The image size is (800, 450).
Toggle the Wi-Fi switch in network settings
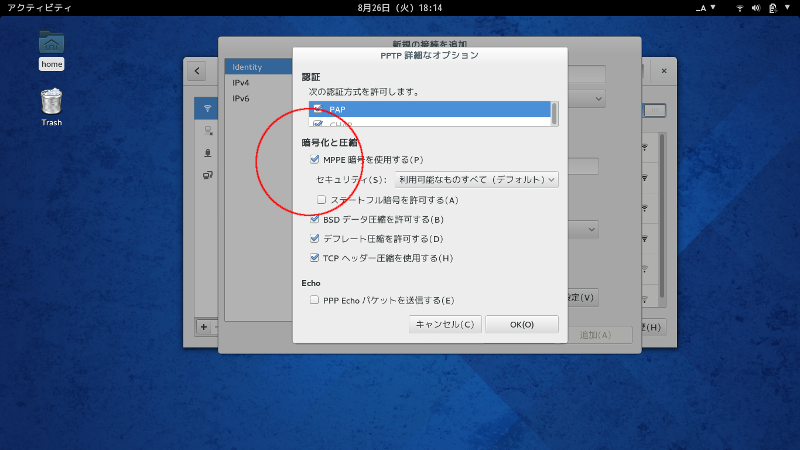tap(654, 110)
